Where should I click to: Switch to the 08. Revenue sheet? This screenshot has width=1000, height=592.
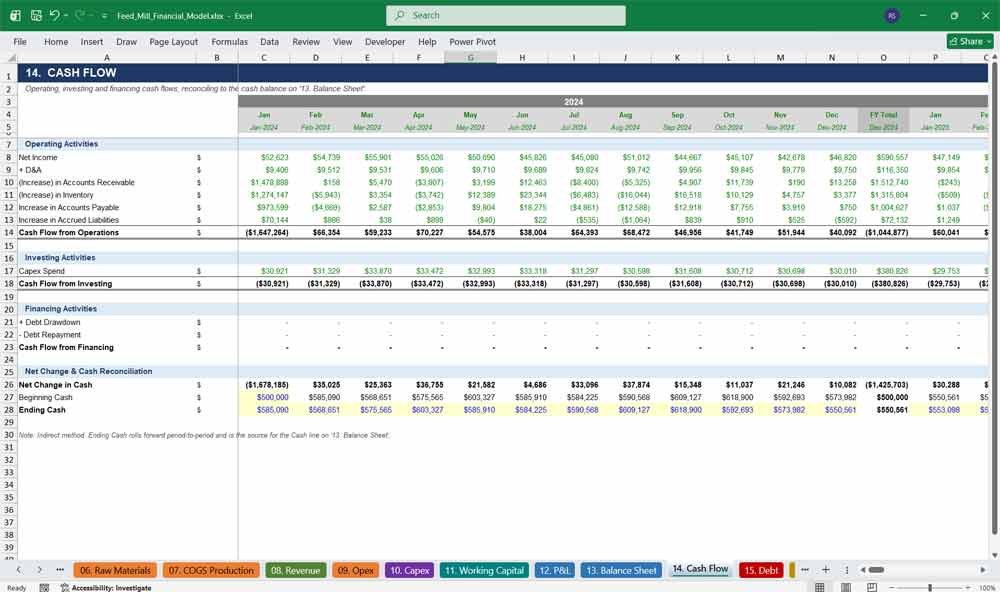pos(295,570)
